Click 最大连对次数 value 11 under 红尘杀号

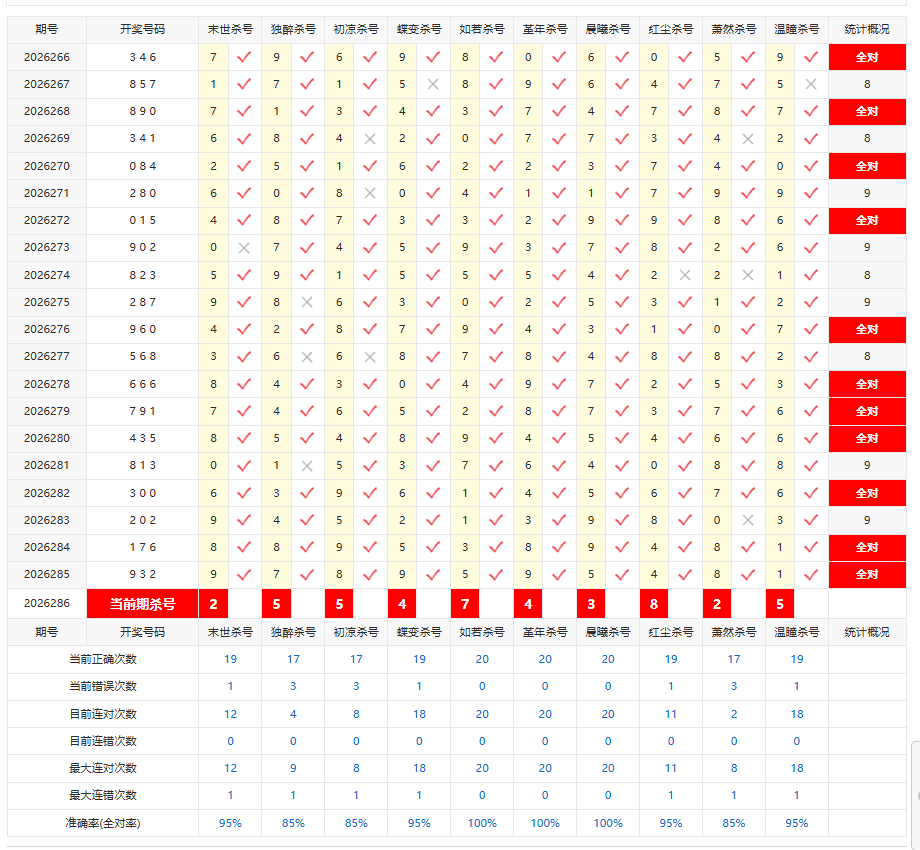pyautogui.click(x=671, y=768)
